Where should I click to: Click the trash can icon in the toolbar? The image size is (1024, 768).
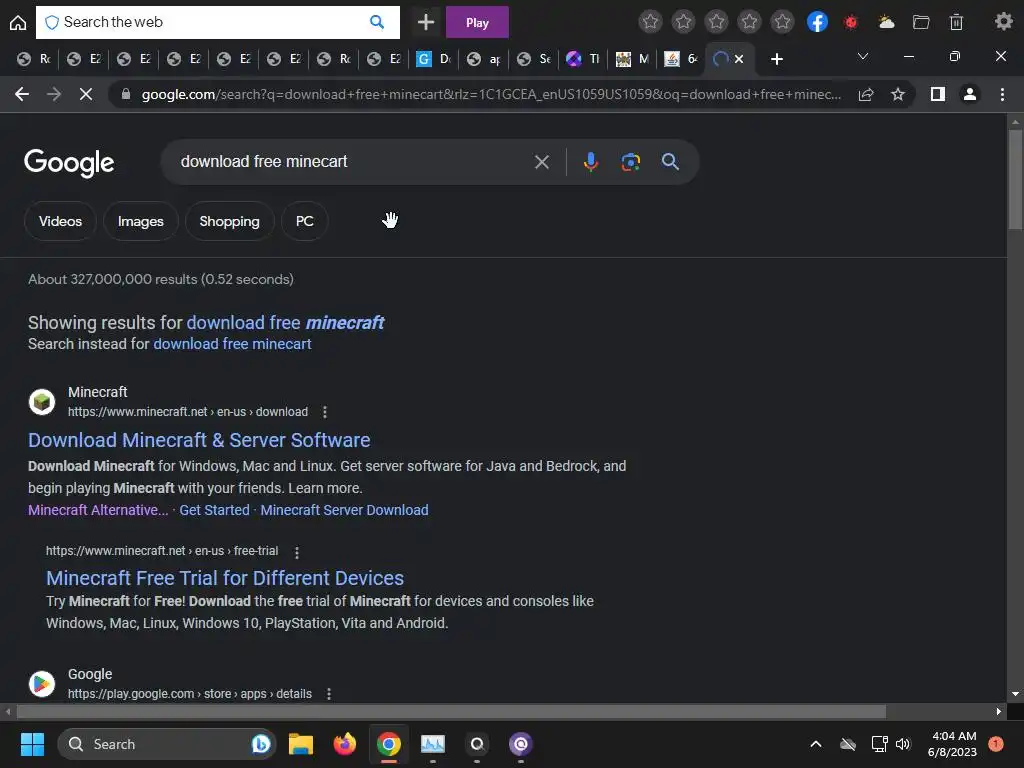956,22
